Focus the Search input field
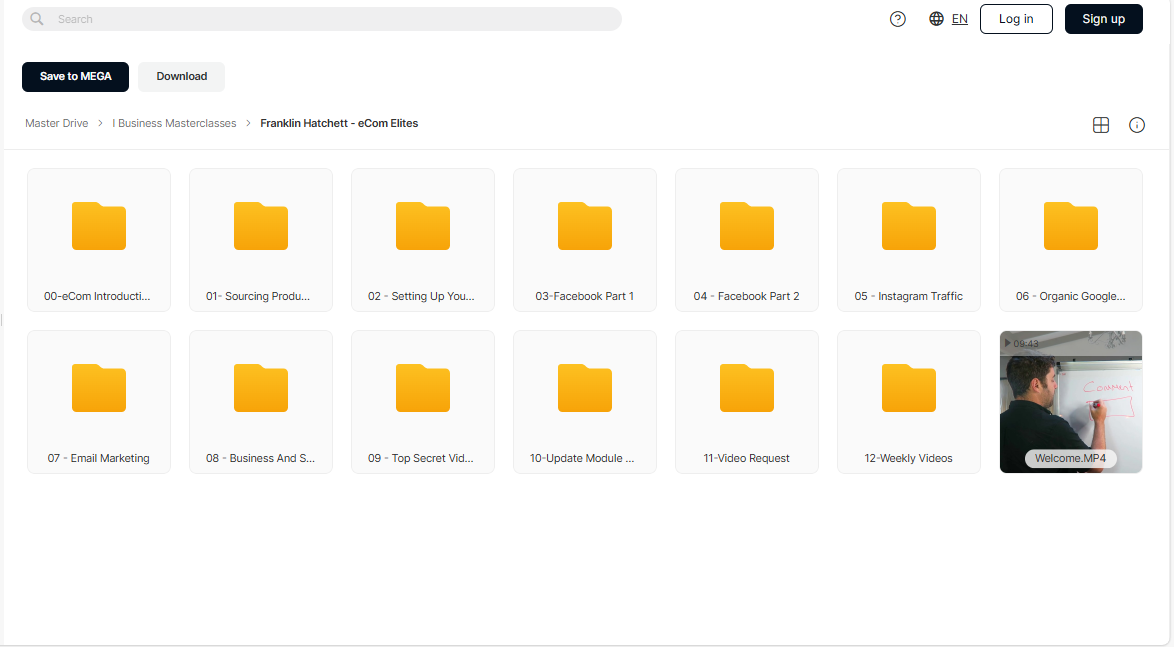Viewport: 1174px width, 647px height. pos(322,19)
